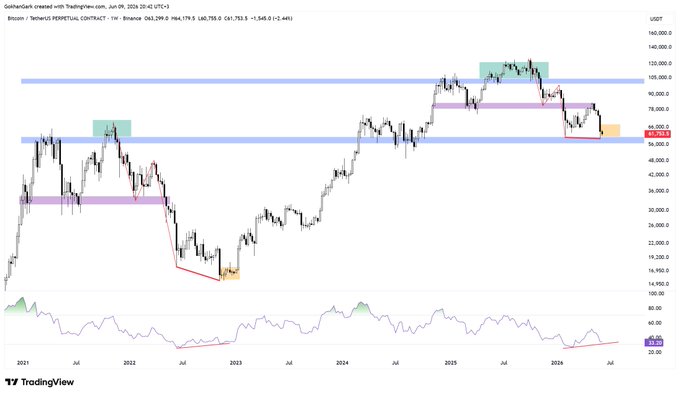
Task: Click the USDT currency label
Action: coord(656,19)
